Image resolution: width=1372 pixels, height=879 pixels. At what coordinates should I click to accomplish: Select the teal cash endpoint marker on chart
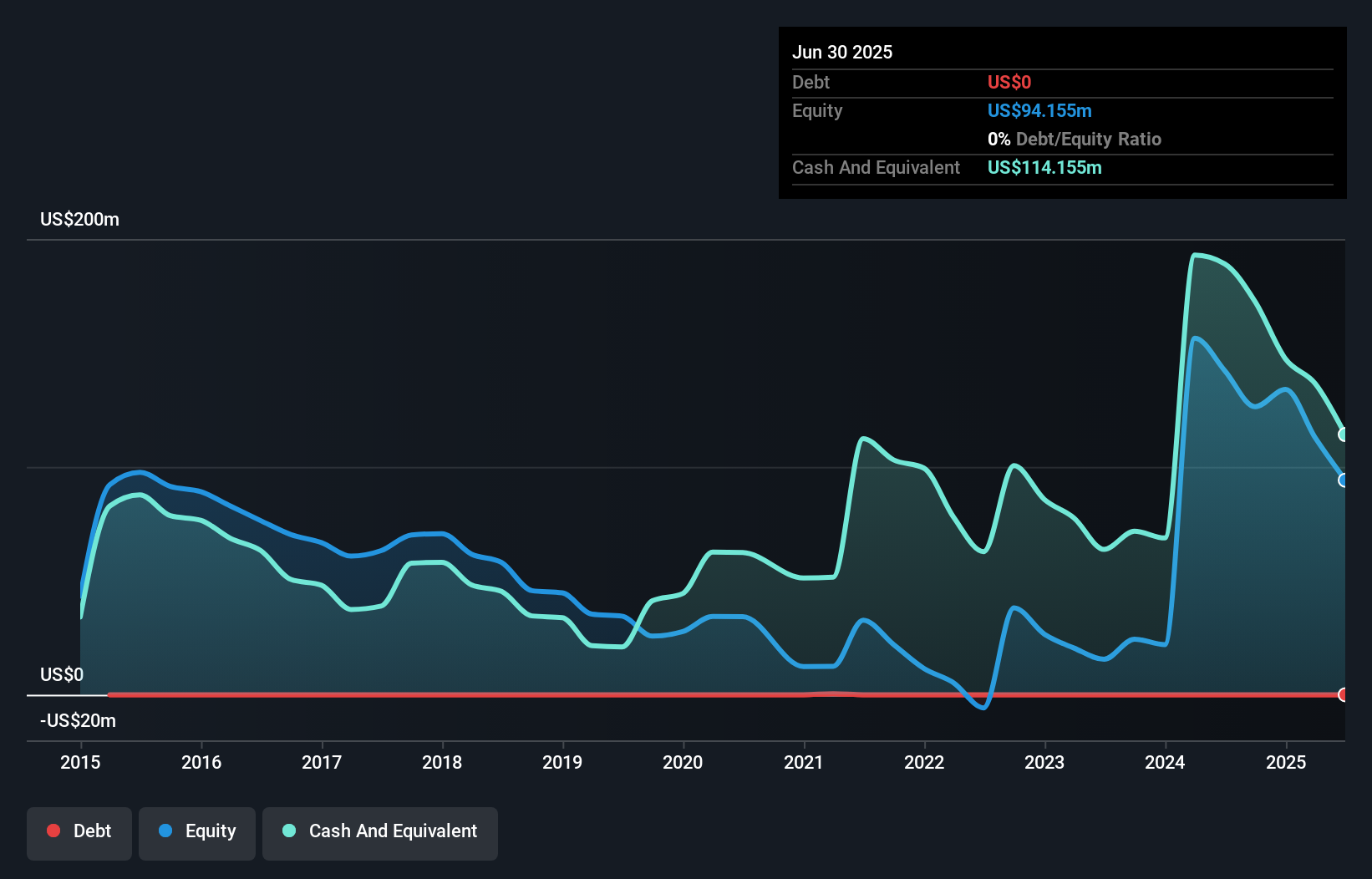pos(1344,434)
